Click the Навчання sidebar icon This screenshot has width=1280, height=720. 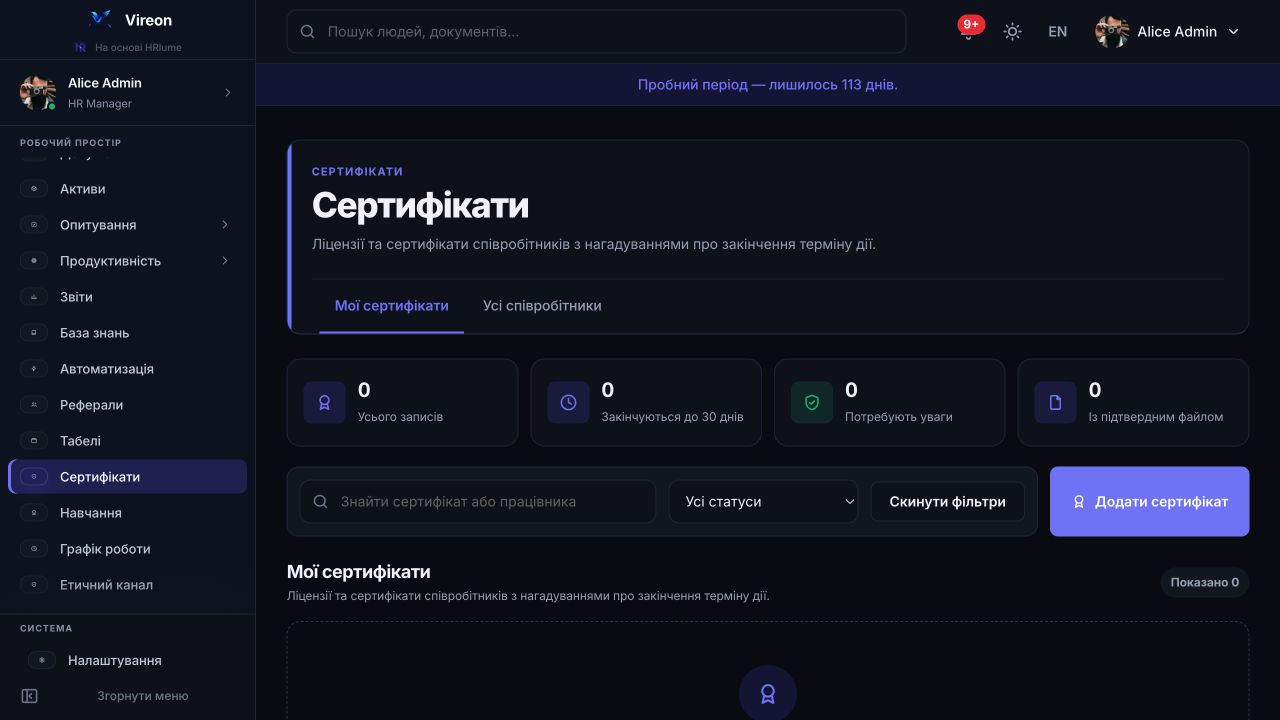pyautogui.click(x=34, y=513)
